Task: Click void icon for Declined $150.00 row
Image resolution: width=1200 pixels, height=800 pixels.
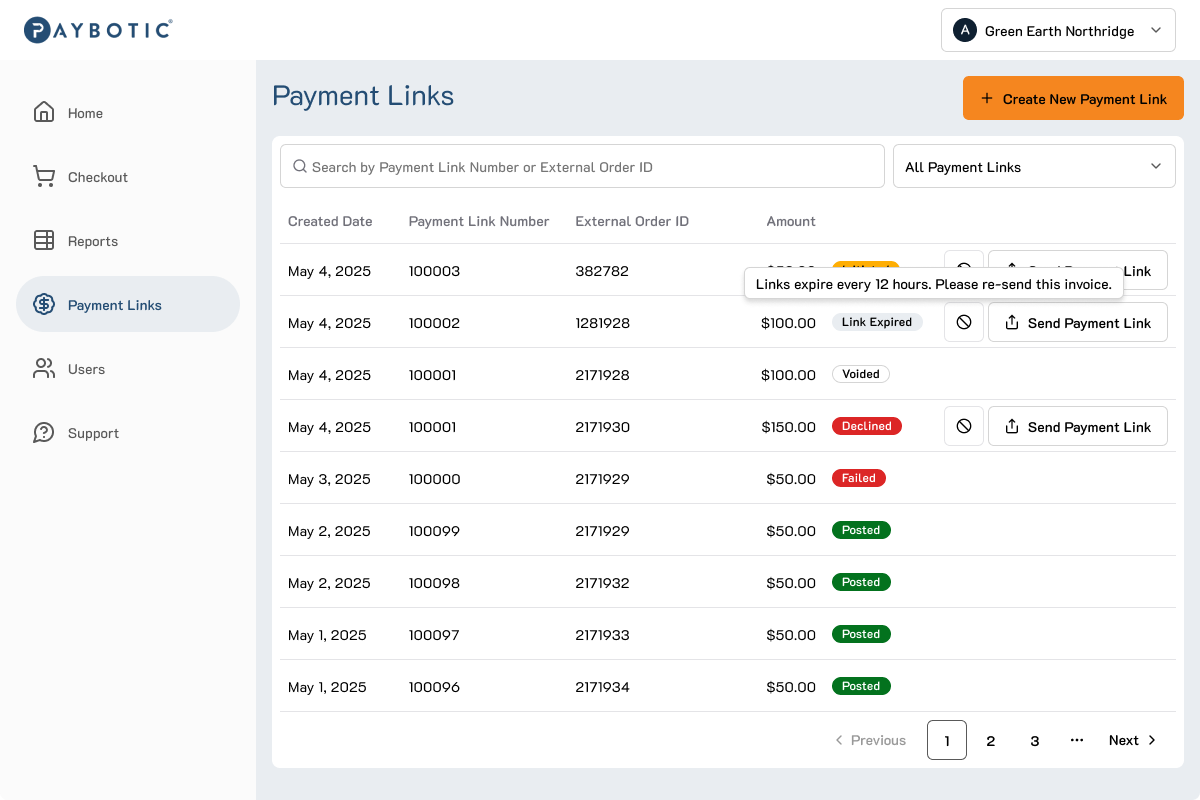Action: [x=964, y=427]
